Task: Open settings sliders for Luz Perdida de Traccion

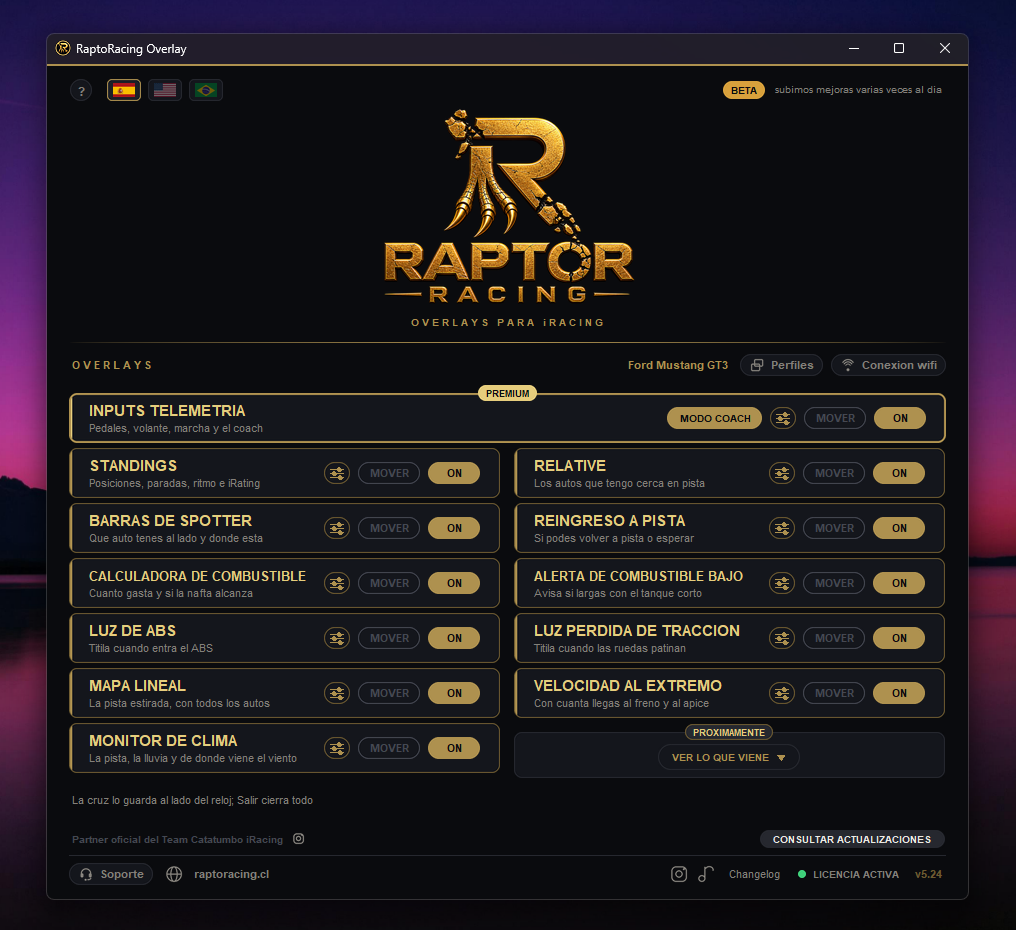Action: click(x=782, y=638)
